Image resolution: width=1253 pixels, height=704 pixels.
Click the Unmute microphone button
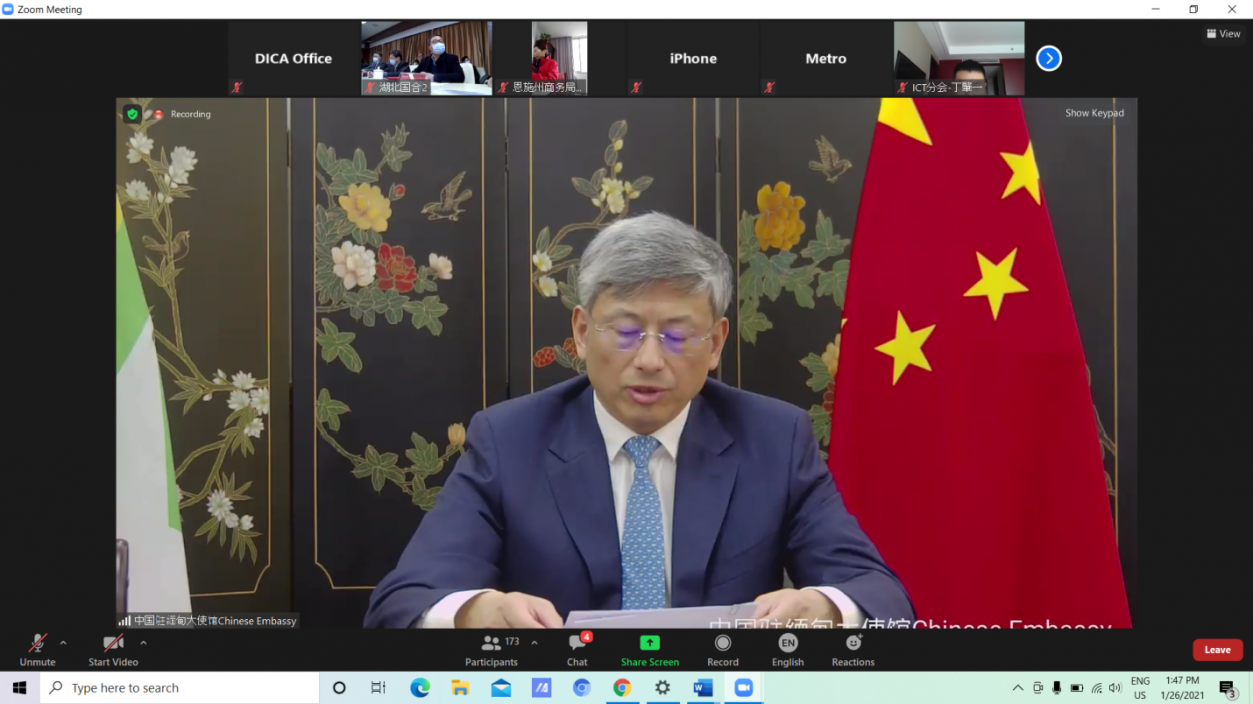point(37,648)
